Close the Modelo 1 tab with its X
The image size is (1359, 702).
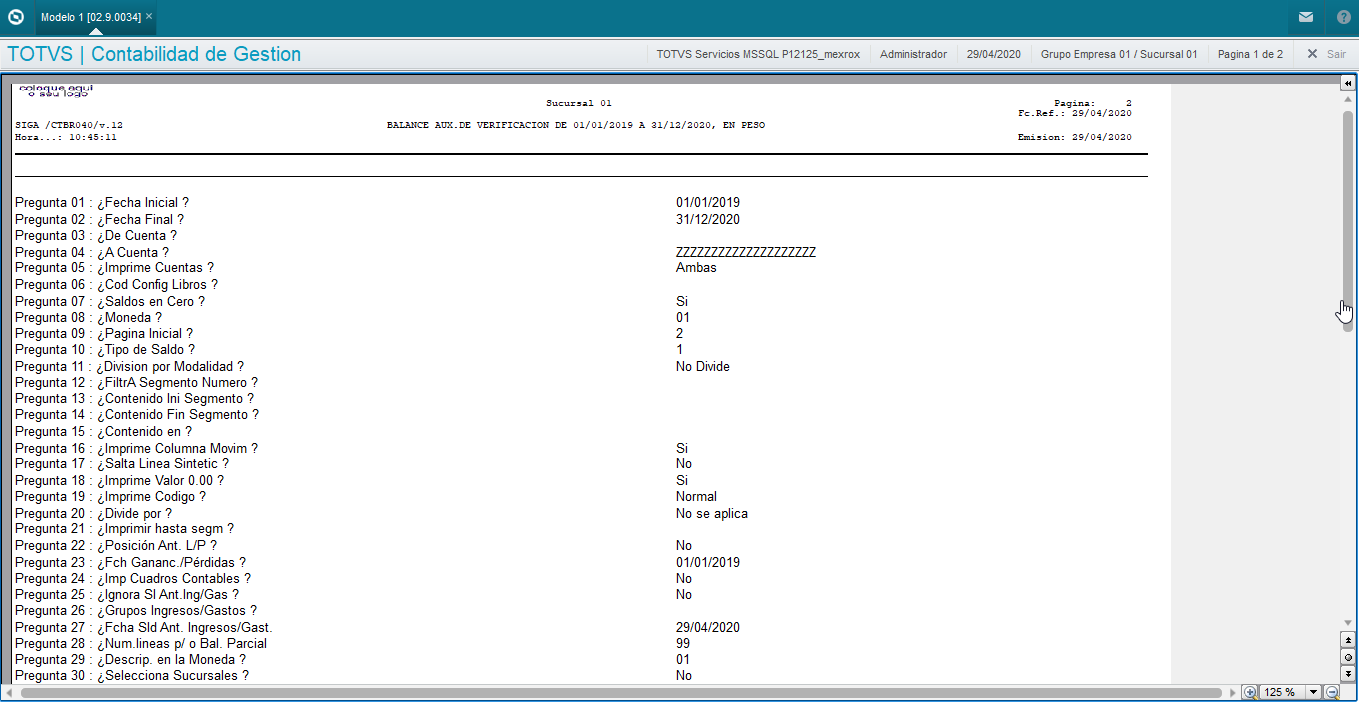[x=149, y=17]
